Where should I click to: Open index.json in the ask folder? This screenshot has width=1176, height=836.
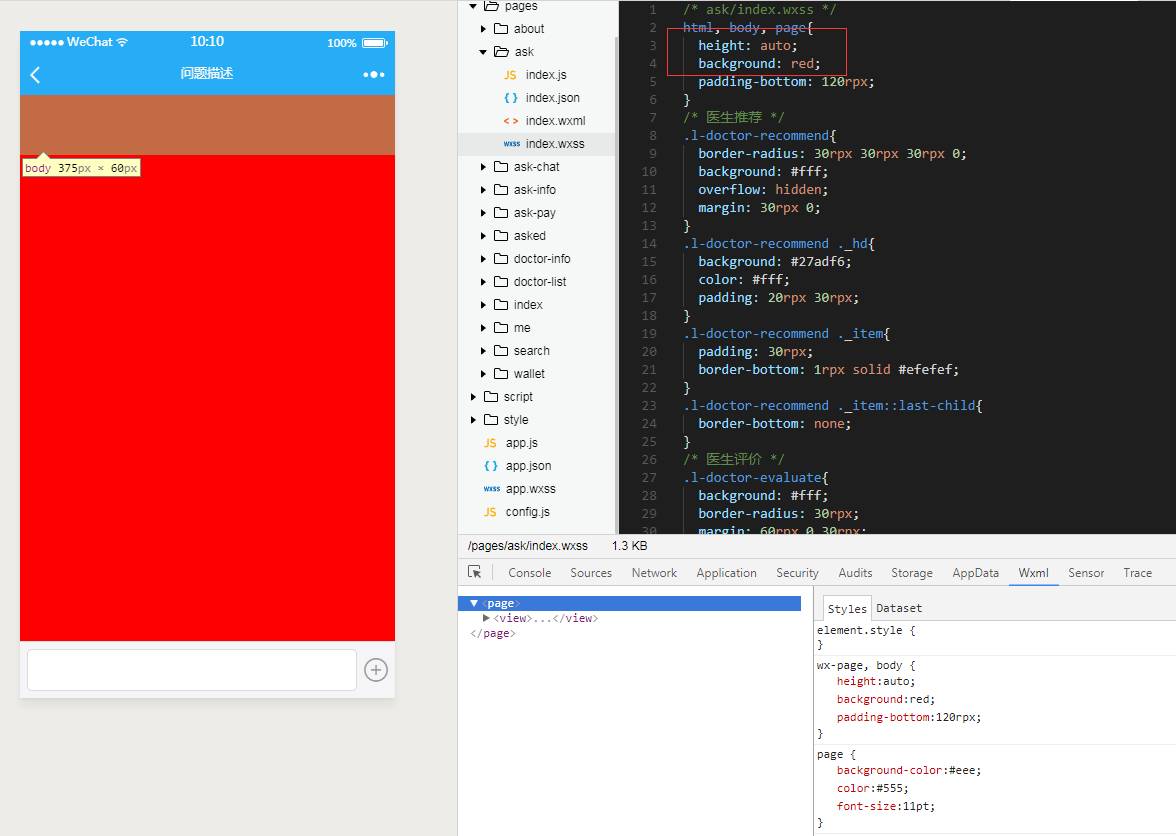(552, 98)
